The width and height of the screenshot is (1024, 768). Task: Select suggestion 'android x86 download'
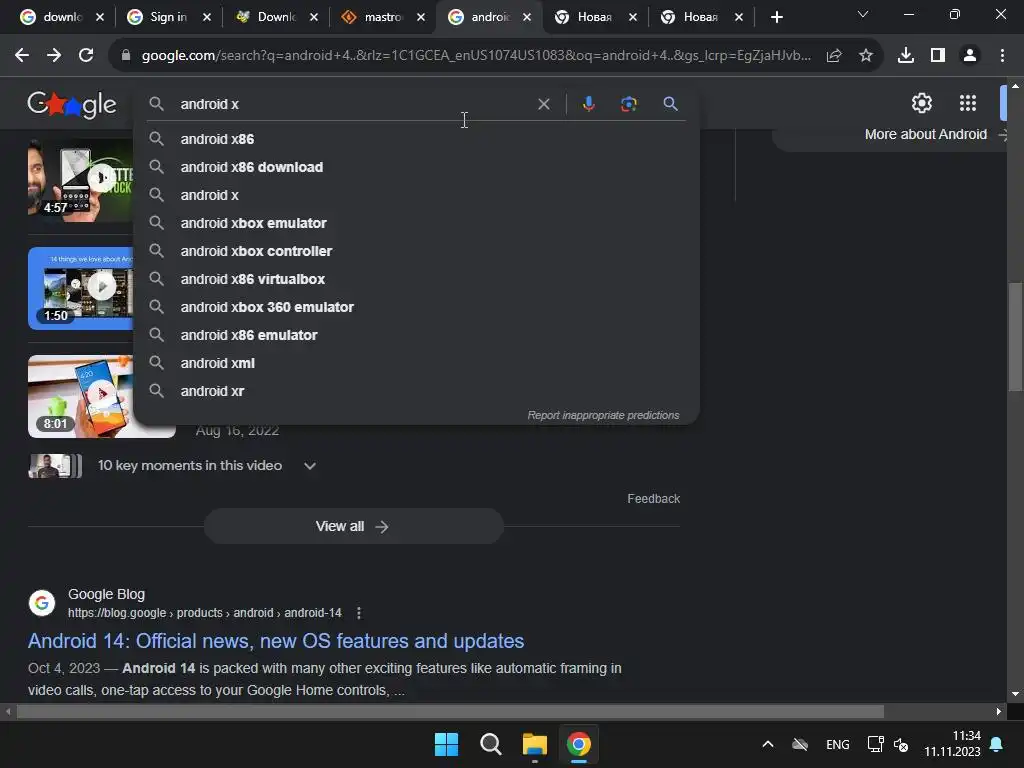[417, 167]
